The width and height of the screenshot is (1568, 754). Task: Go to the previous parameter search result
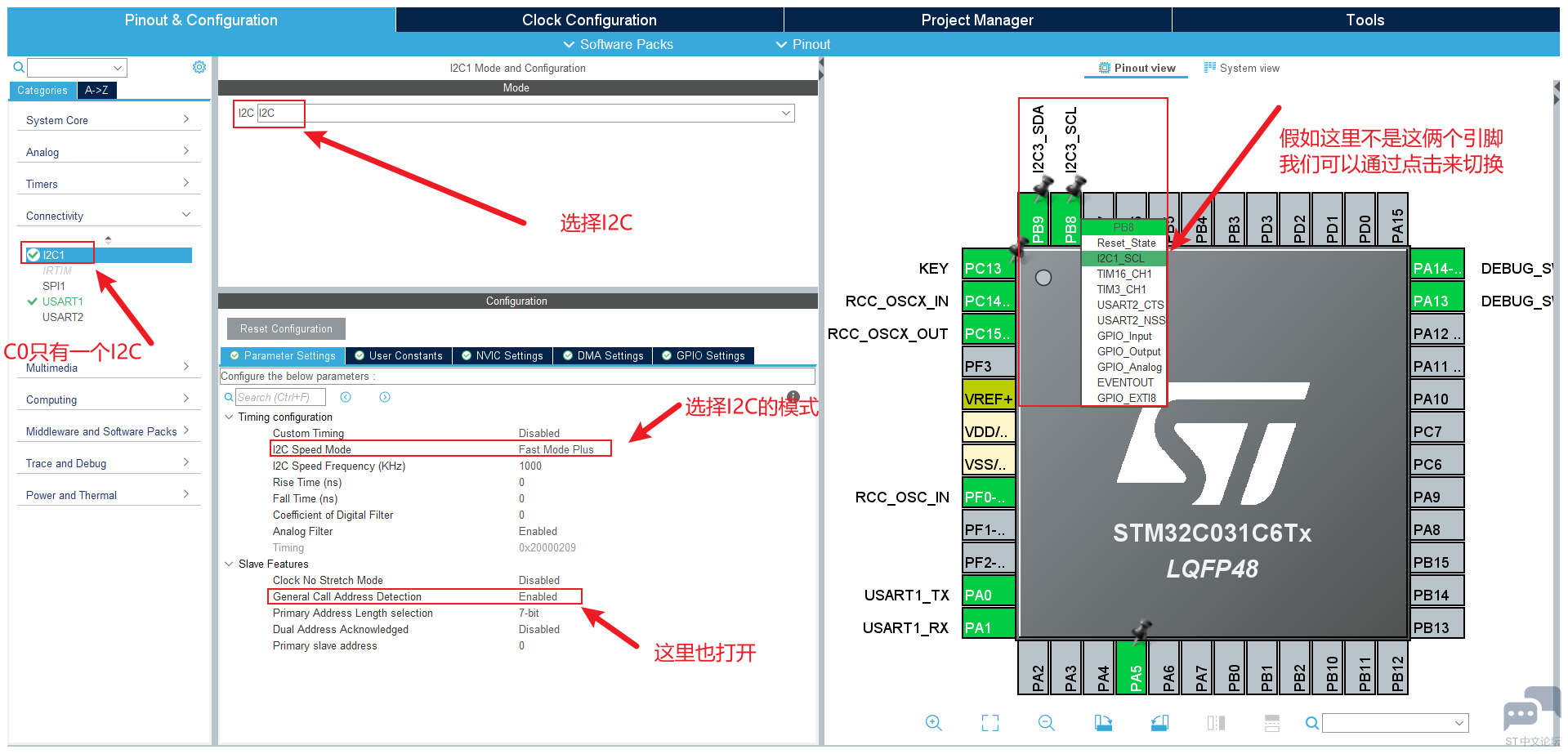click(x=346, y=397)
